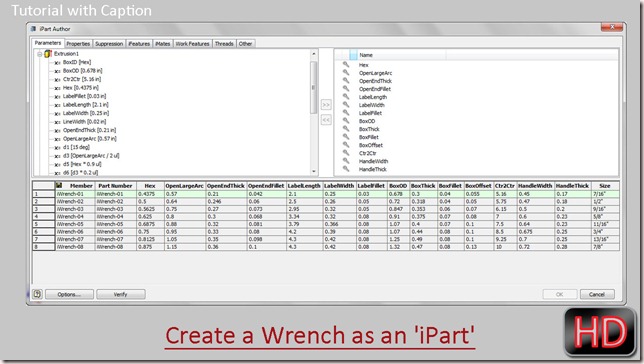The image size is (644, 364).
Task: Click the Extrusion1 feature icon
Action: click(x=48, y=54)
